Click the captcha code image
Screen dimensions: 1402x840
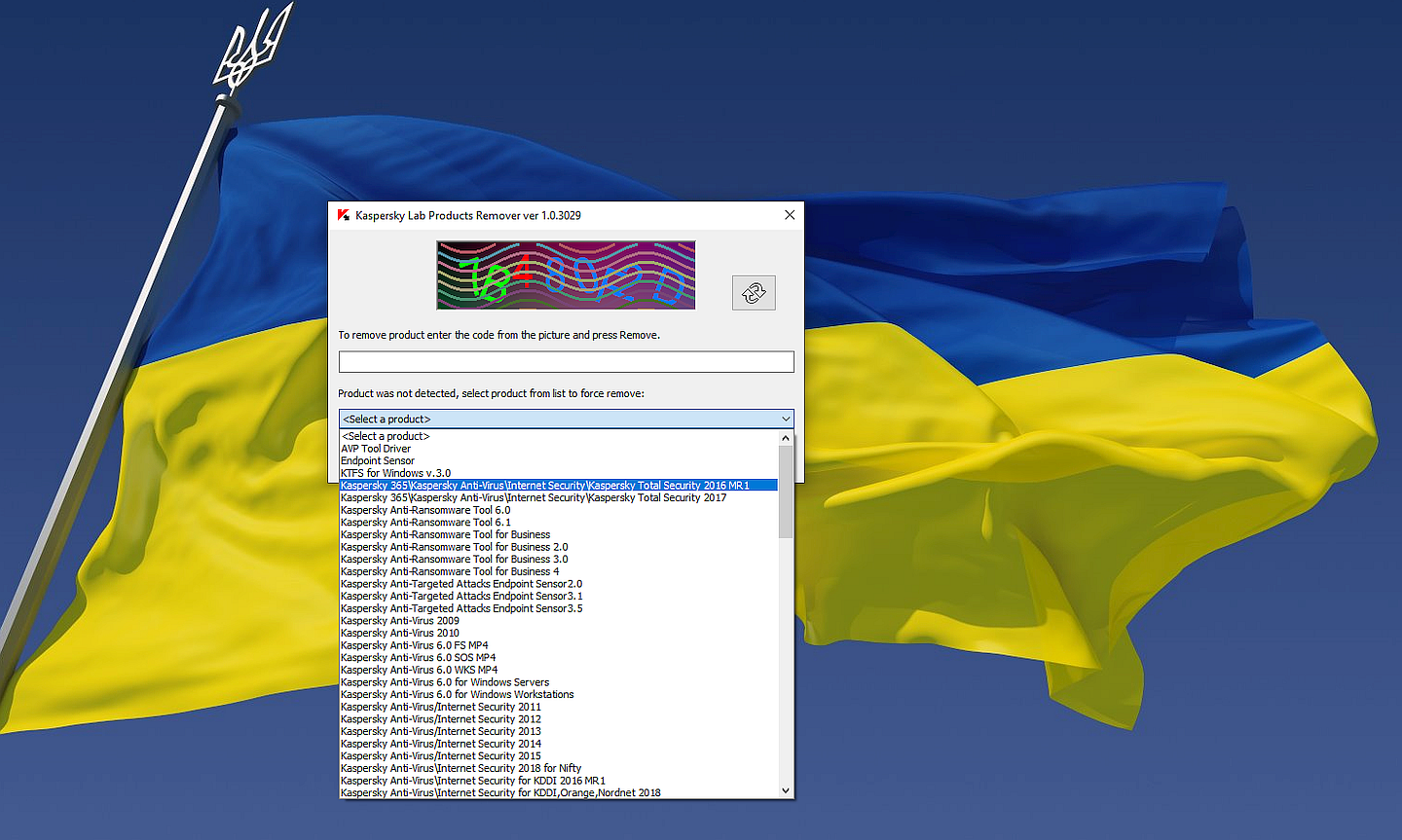[x=566, y=275]
